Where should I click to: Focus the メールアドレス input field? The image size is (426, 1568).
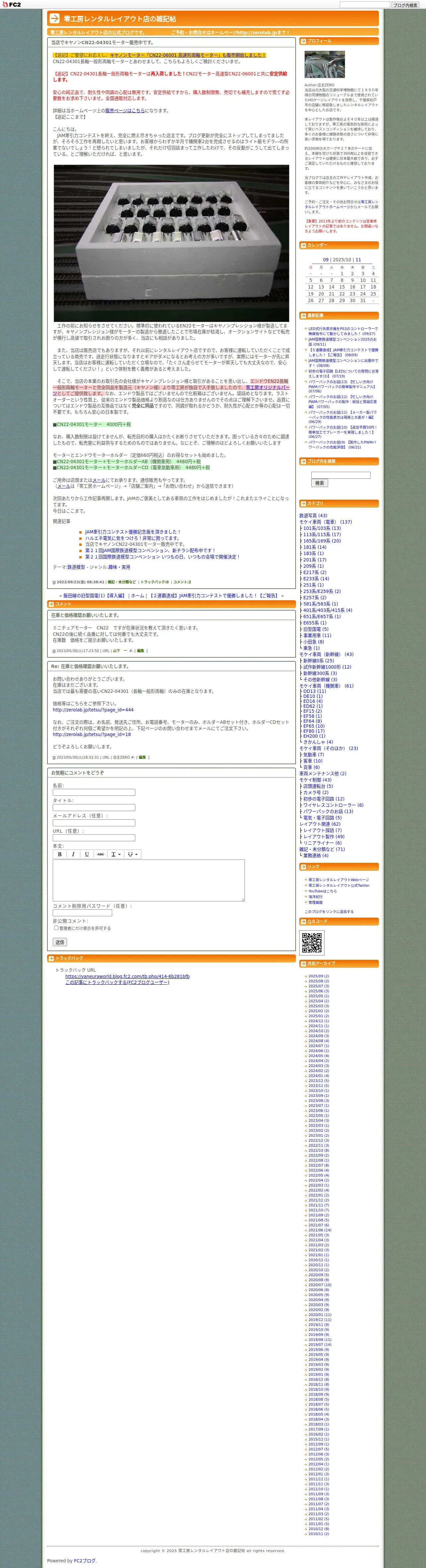click(94, 822)
